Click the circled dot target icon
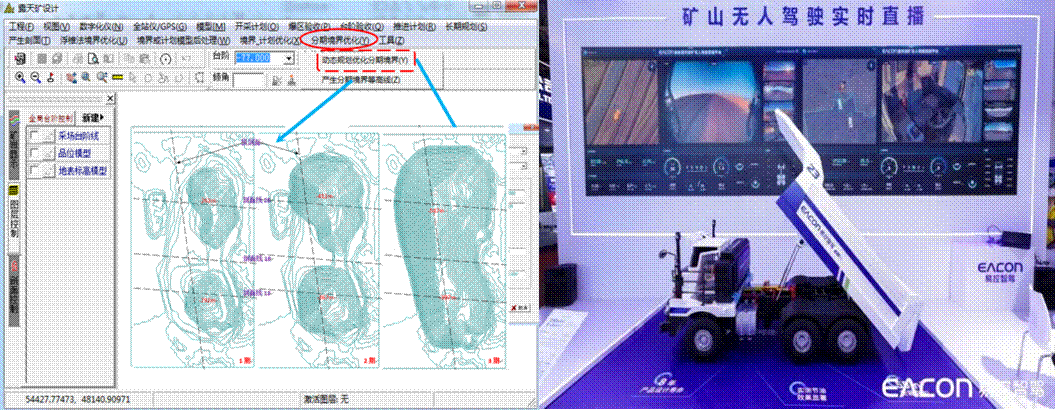Screen dimensions: 1055x410 [166, 60]
